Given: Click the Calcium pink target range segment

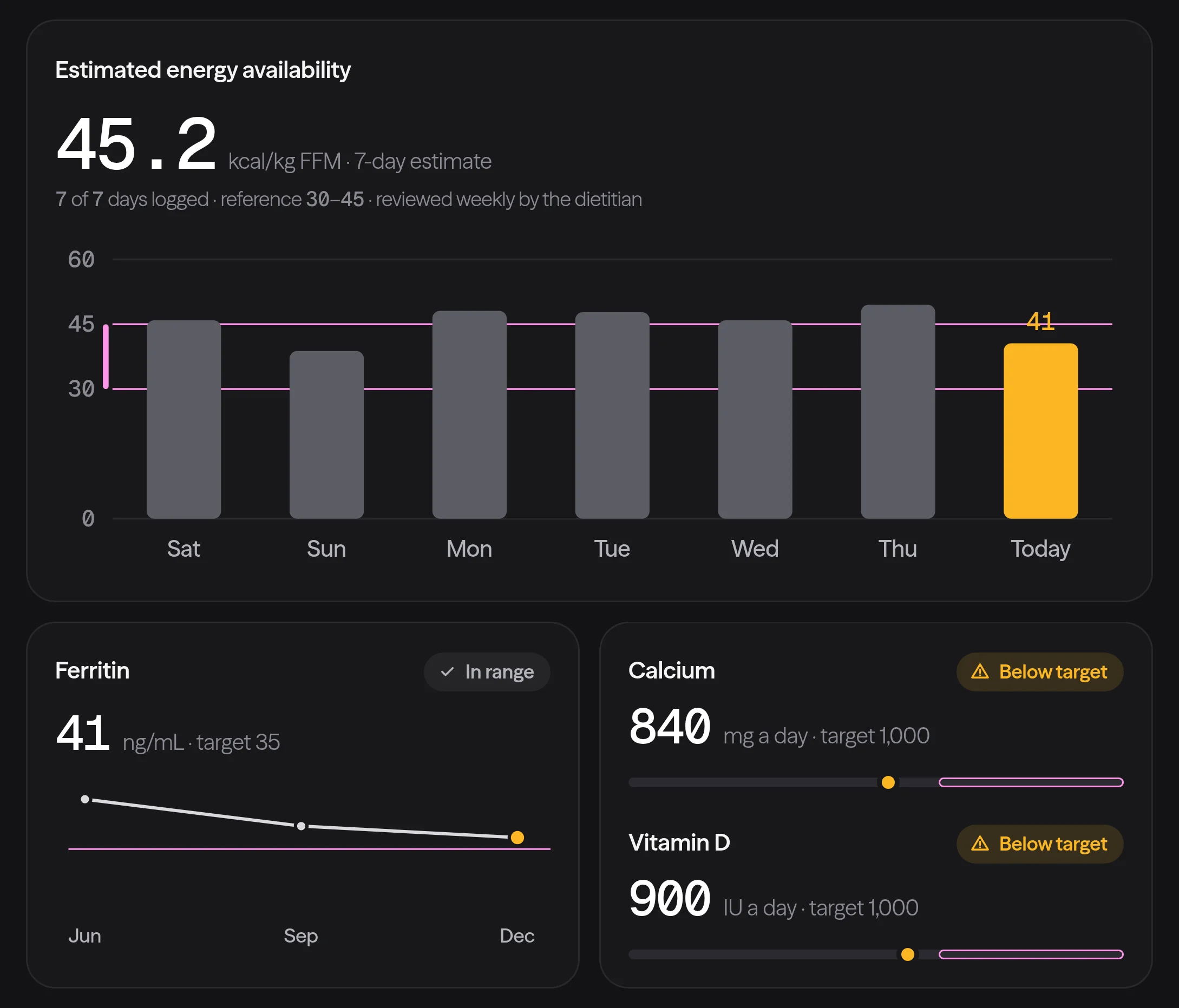Looking at the screenshot, I should (1031, 783).
